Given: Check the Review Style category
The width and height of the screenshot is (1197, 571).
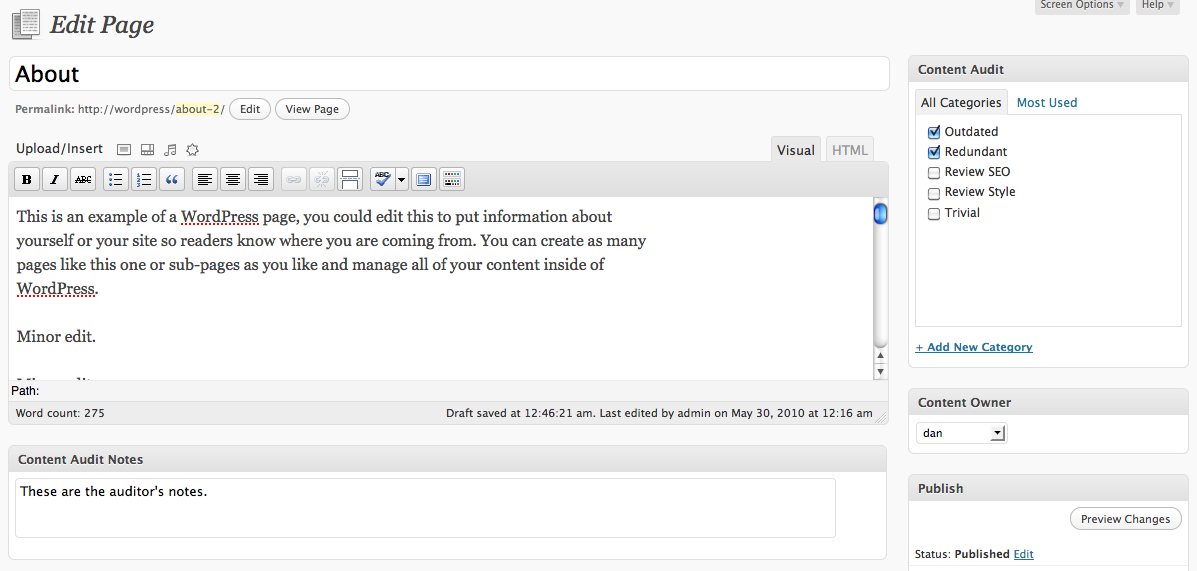Looking at the screenshot, I should (x=934, y=193).
